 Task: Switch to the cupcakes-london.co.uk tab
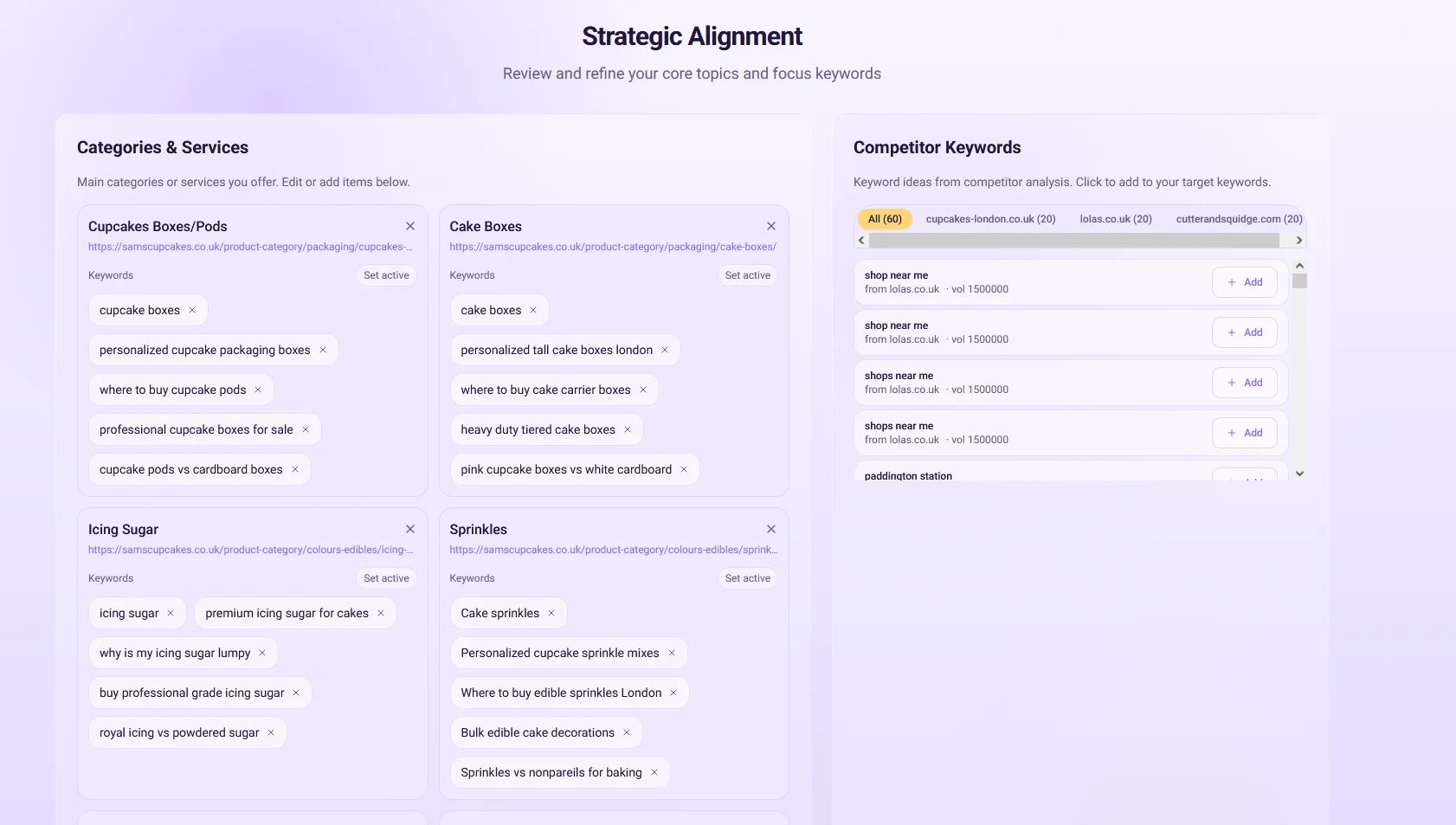[x=991, y=218]
